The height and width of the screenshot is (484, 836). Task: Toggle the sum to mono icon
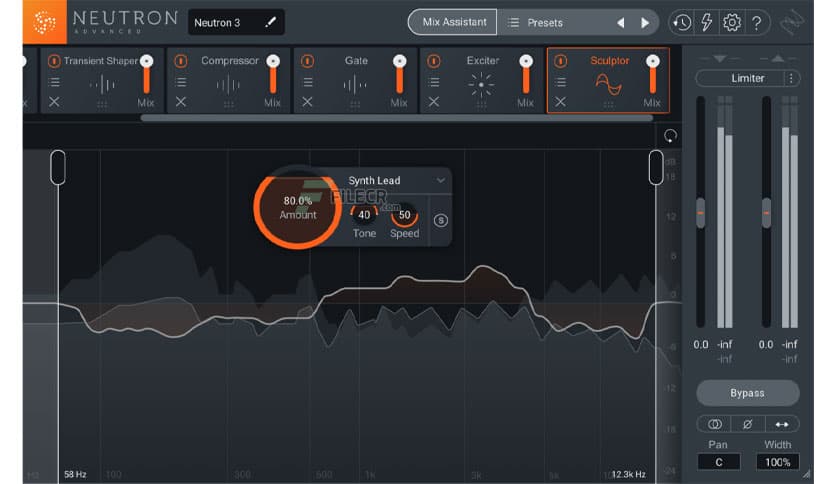click(x=714, y=424)
